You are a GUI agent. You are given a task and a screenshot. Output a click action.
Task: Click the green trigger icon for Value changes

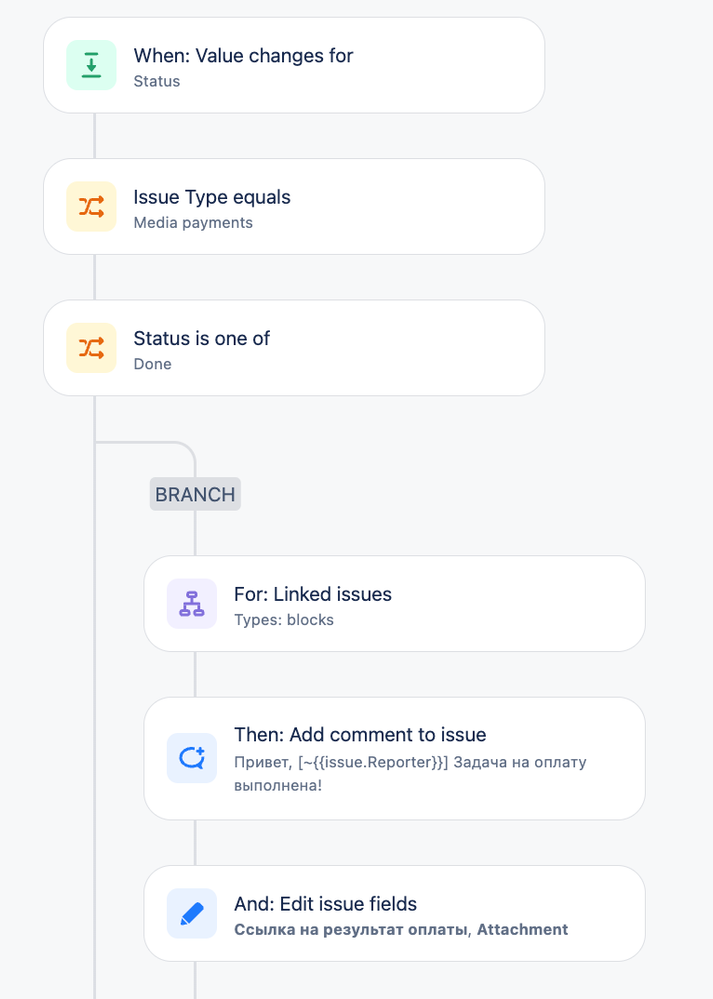pyautogui.click(x=91, y=65)
